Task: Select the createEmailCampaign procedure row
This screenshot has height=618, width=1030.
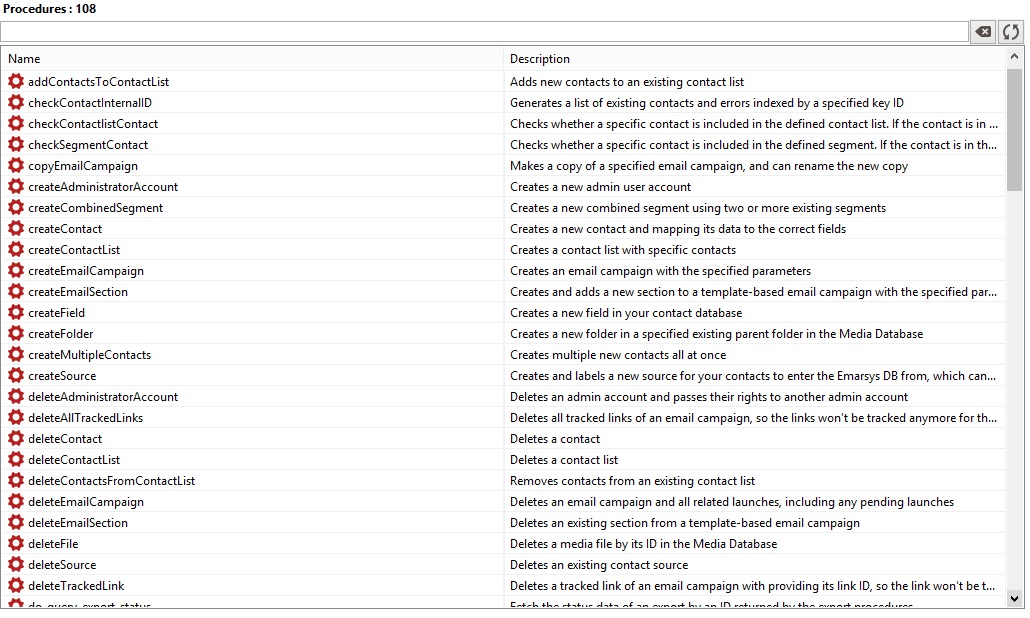Action: click(x=86, y=271)
